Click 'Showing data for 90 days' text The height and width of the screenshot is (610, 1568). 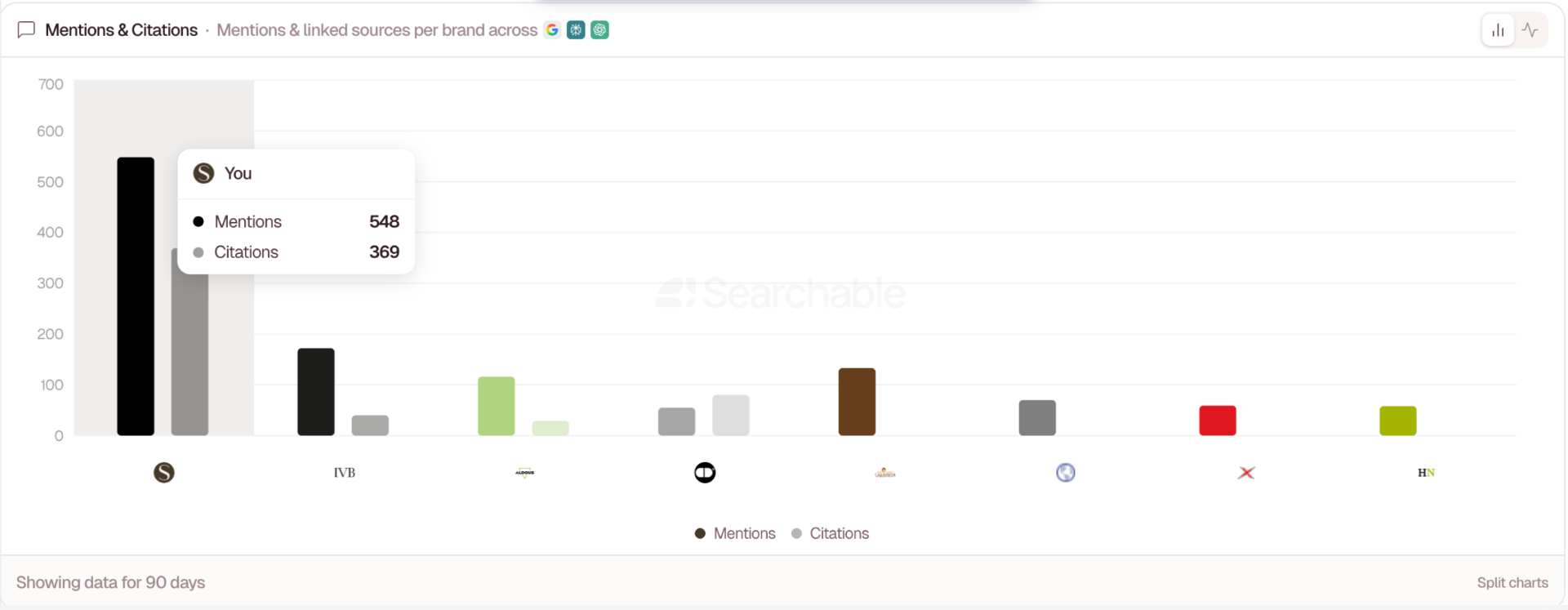(110, 582)
